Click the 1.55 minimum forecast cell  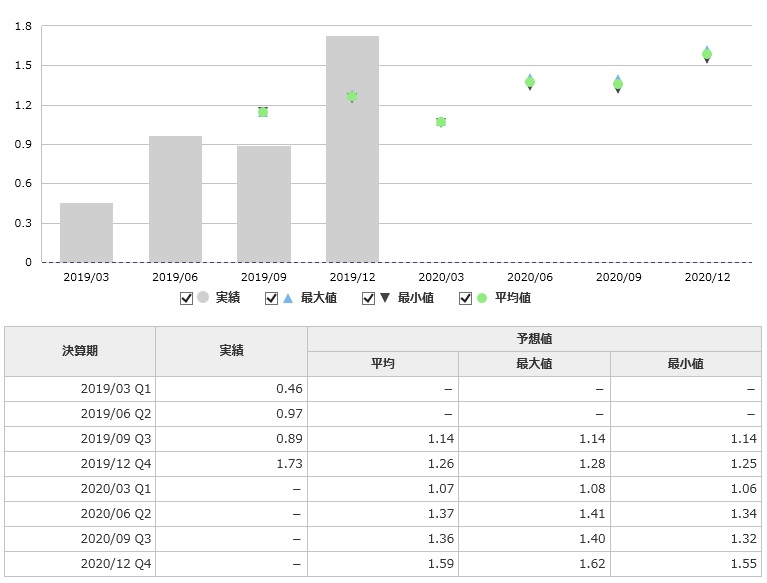[686, 564]
